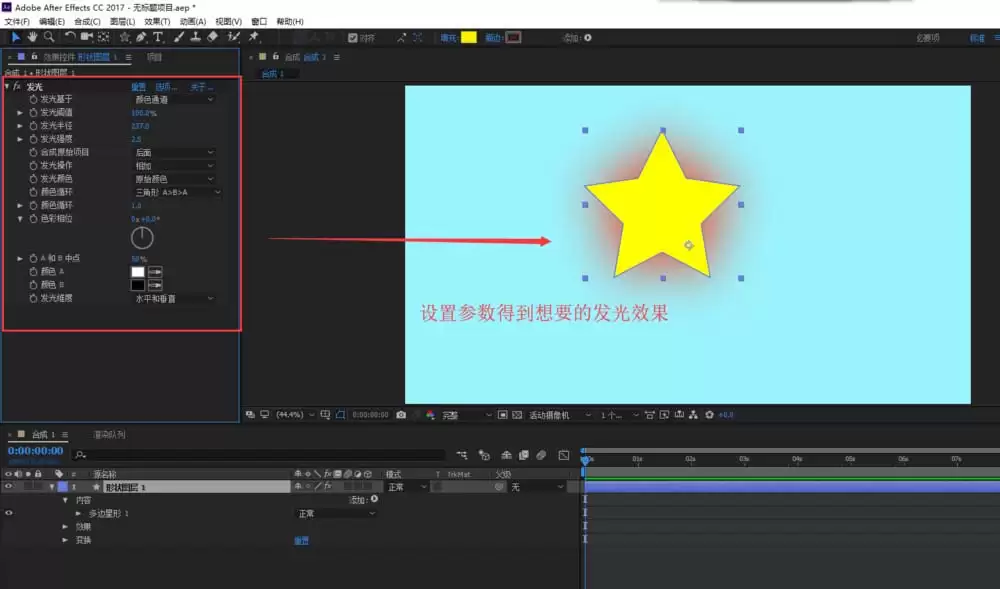
Task: Select the Hand tool in toolbar
Action: 32,38
